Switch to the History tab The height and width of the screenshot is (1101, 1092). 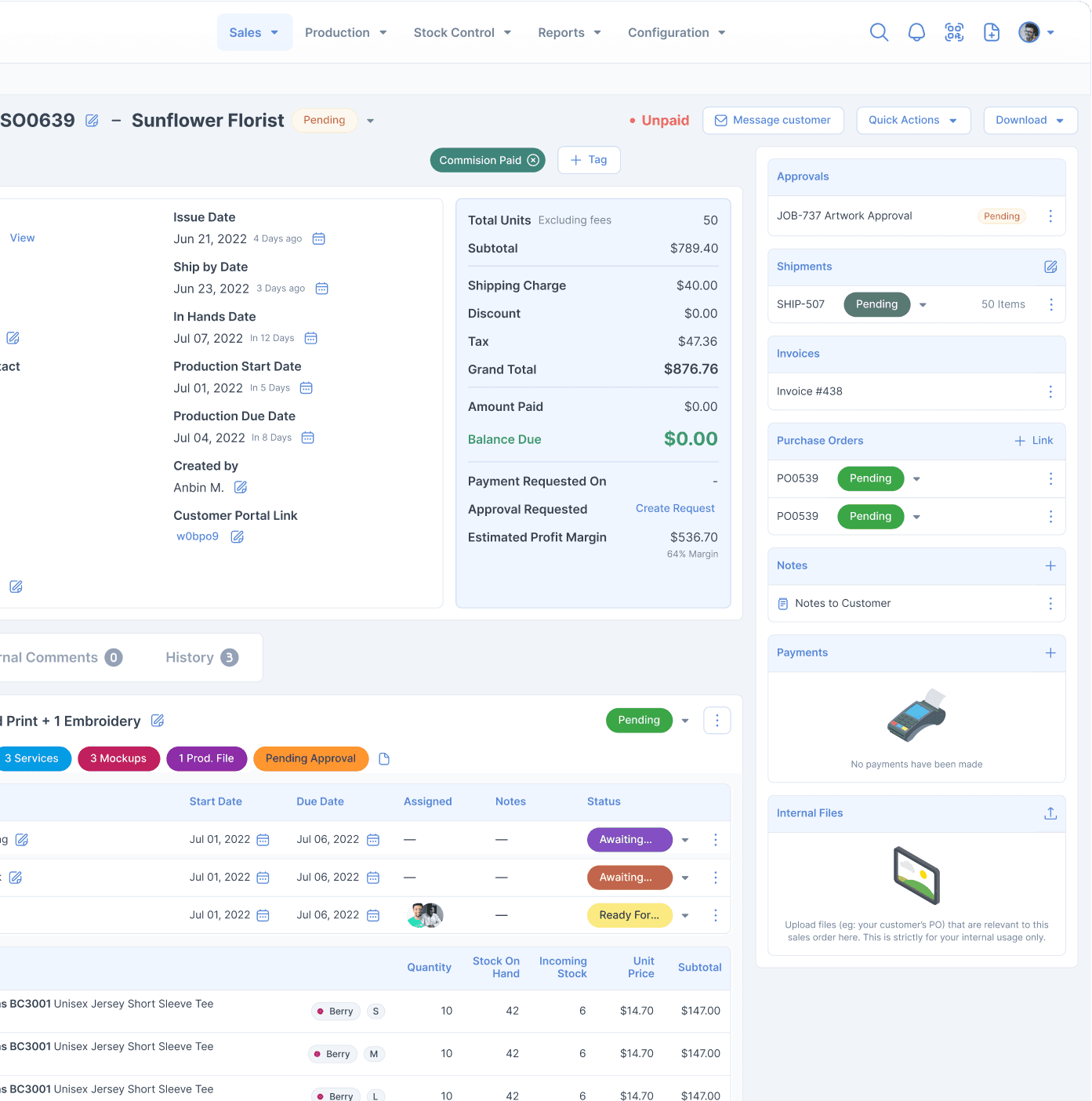coord(201,657)
